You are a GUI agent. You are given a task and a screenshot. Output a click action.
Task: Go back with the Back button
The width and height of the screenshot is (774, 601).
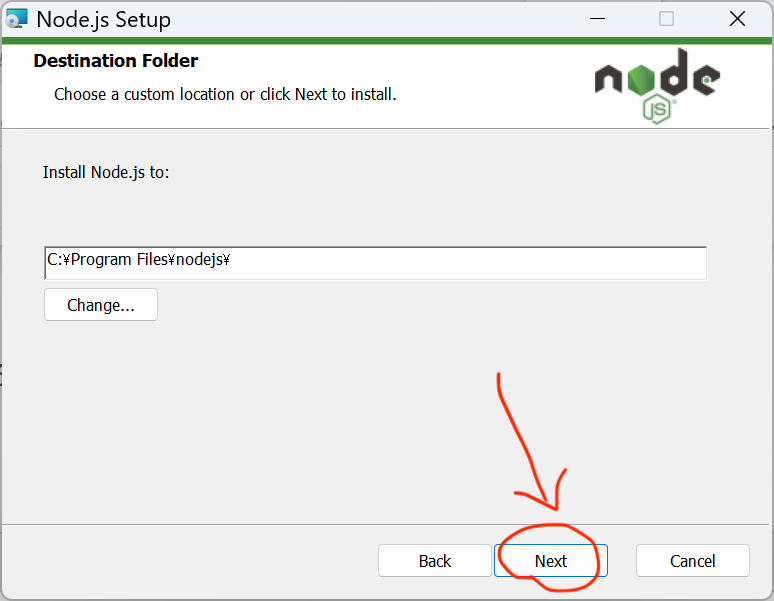[x=435, y=561]
